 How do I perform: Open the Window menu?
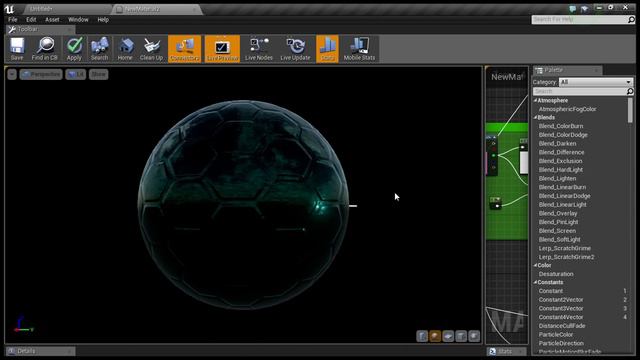[78, 20]
